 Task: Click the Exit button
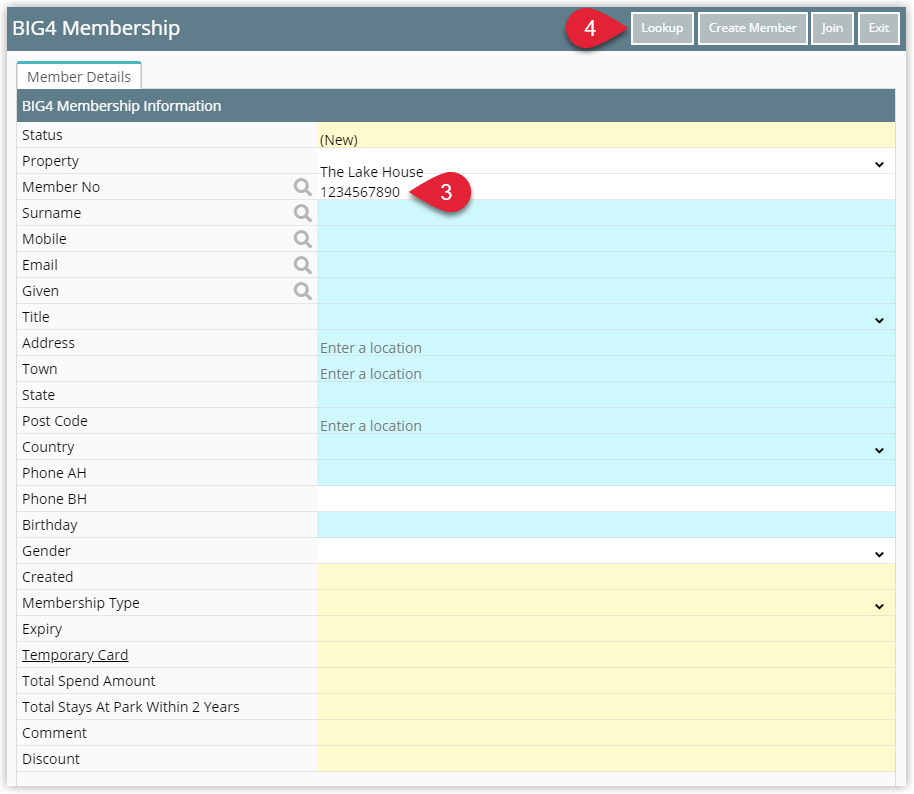pyautogui.click(x=879, y=28)
